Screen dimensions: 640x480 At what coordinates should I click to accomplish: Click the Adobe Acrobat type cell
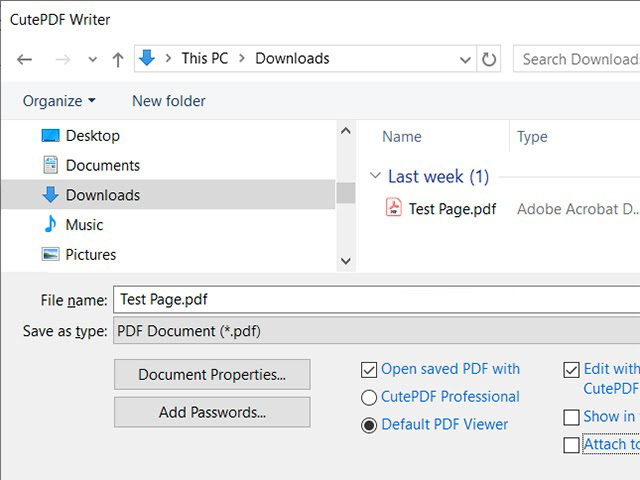578,209
